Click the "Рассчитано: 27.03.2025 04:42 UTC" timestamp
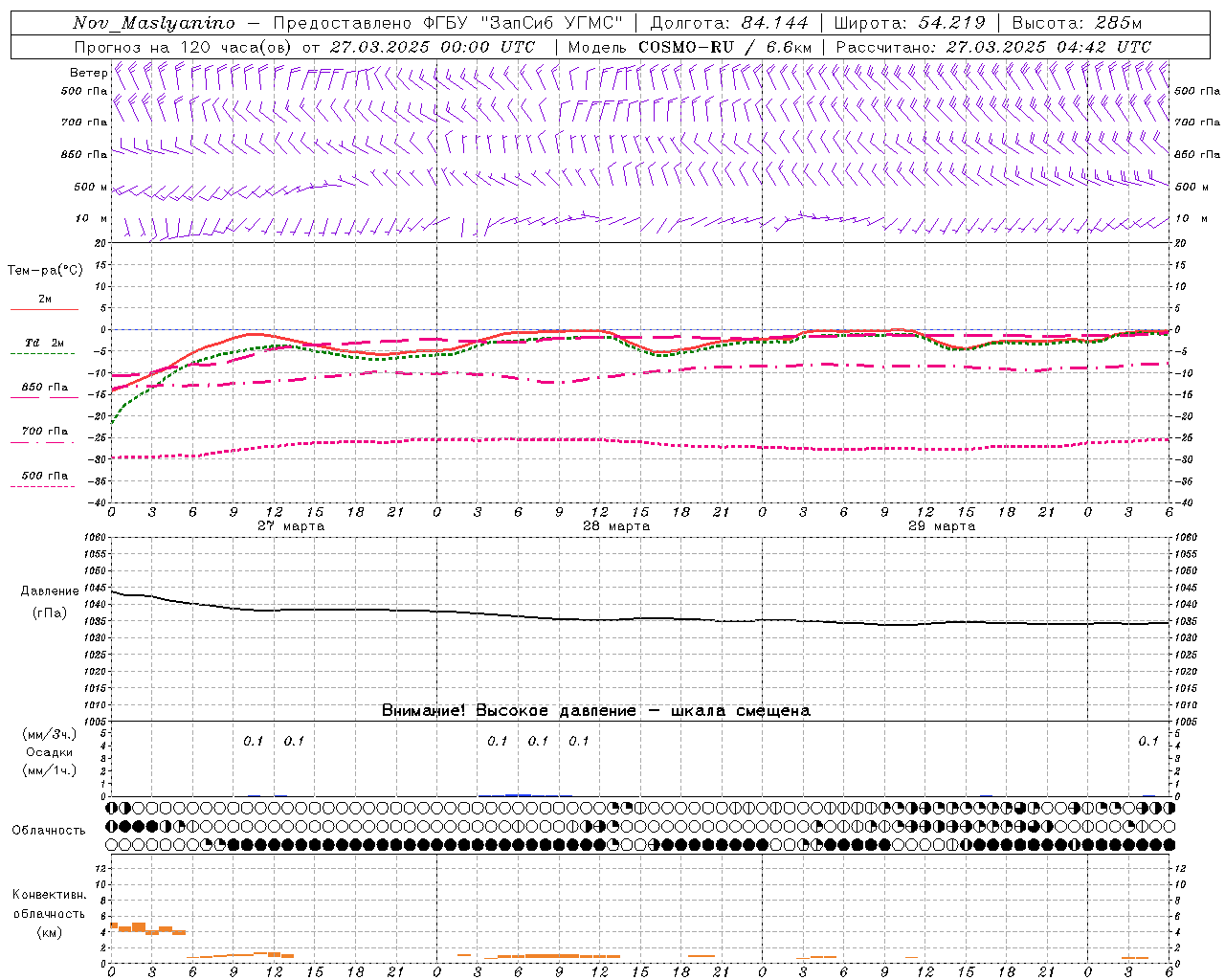Image resolution: width=1225 pixels, height=980 pixels. [x=993, y=47]
